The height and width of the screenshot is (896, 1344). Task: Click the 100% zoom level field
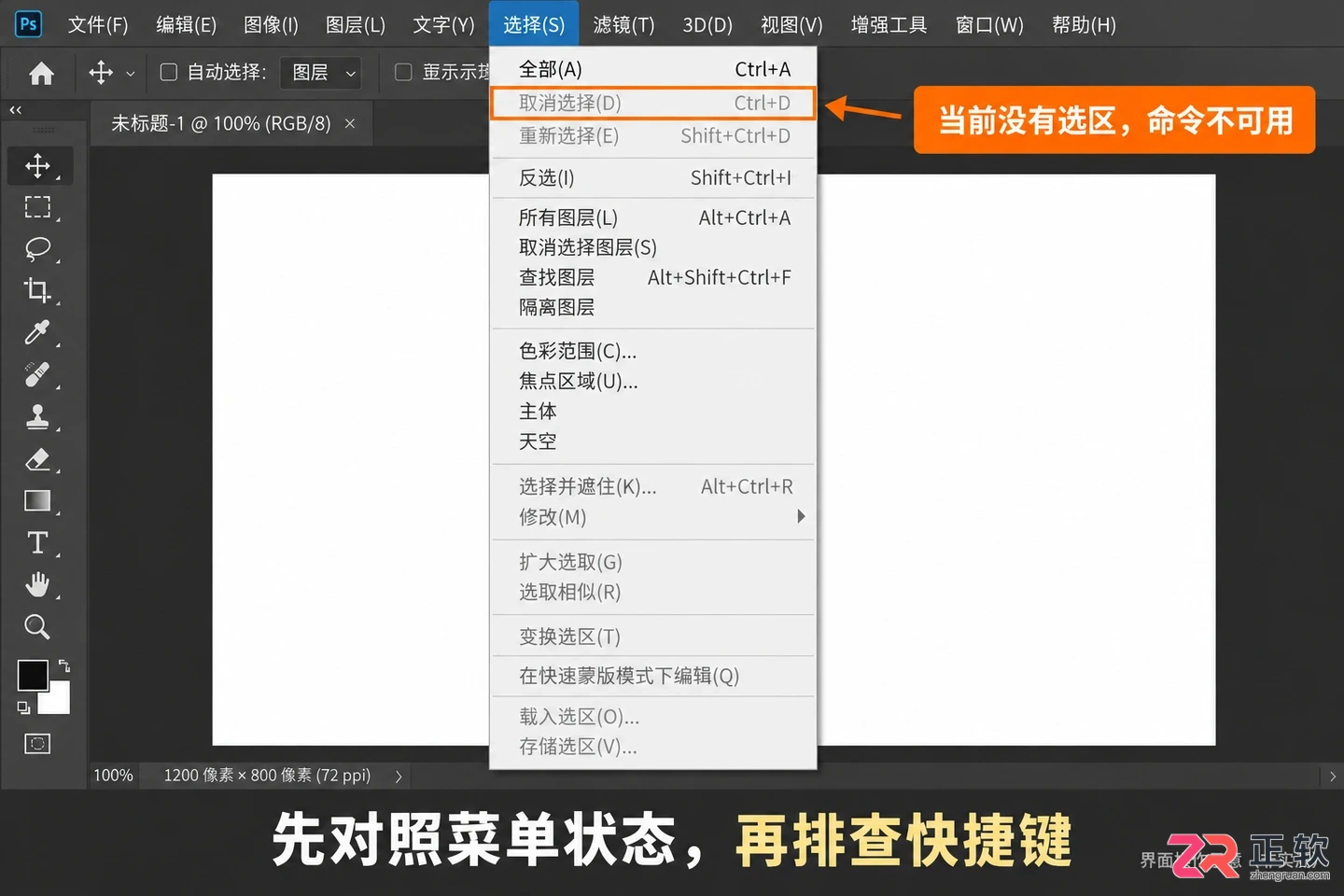[113, 776]
